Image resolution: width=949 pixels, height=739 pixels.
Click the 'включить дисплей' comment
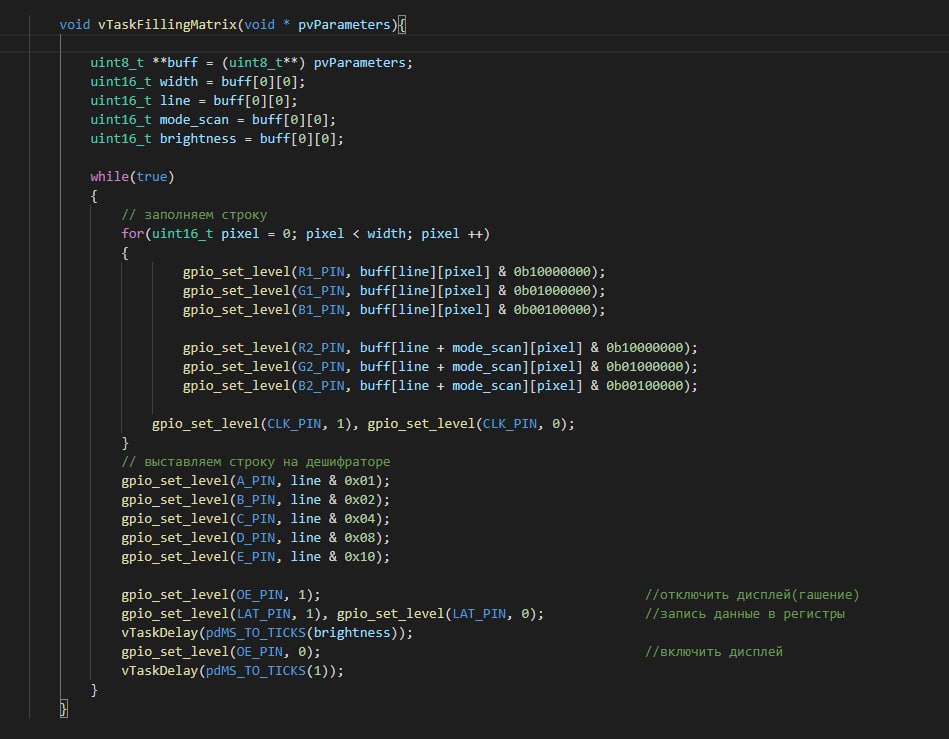point(714,651)
